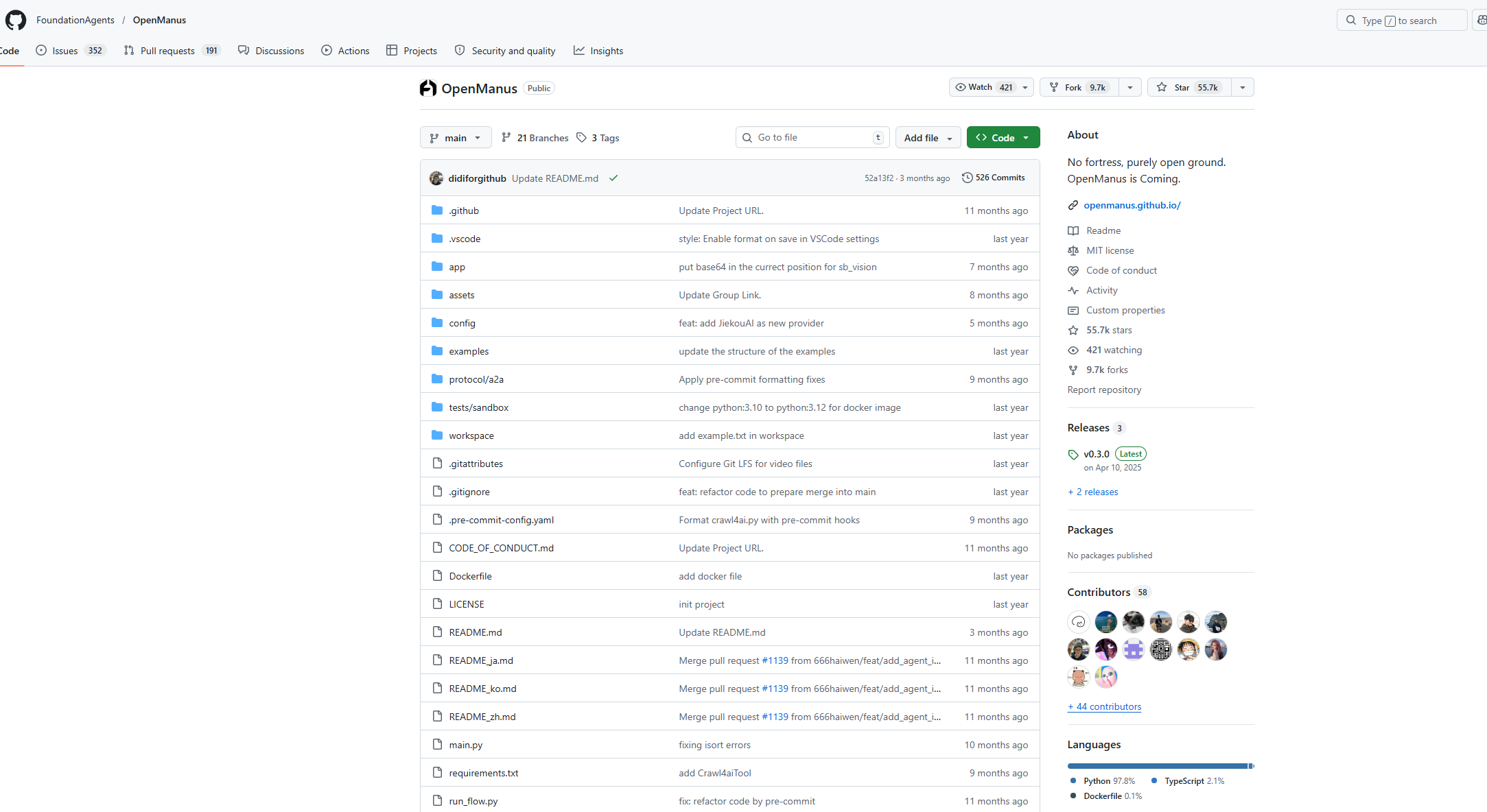Open the README.md file

tap(476, 632)
